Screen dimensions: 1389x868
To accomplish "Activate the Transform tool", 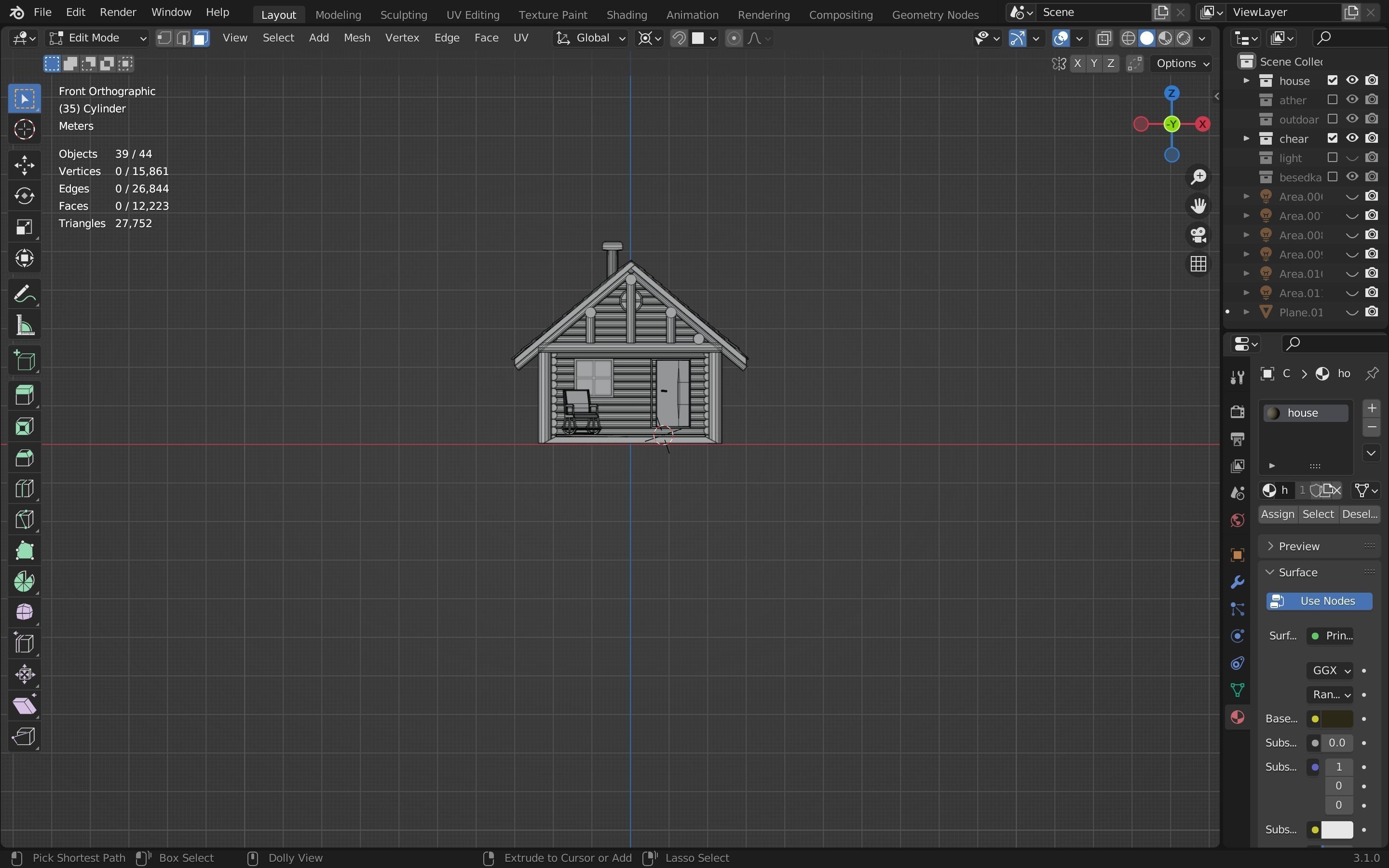I will 24,258.
